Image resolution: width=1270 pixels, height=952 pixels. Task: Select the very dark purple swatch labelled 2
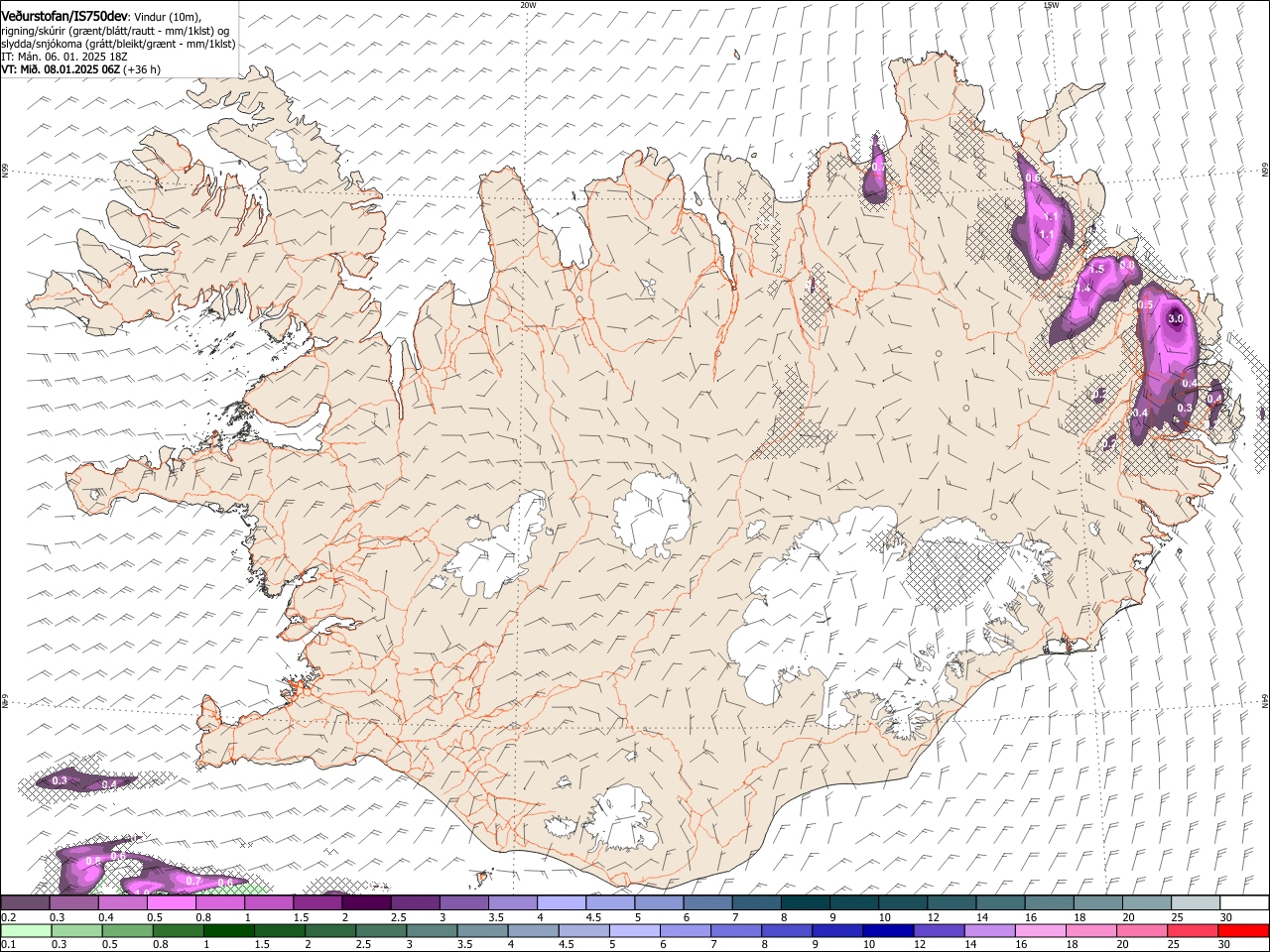pos(365,902)
